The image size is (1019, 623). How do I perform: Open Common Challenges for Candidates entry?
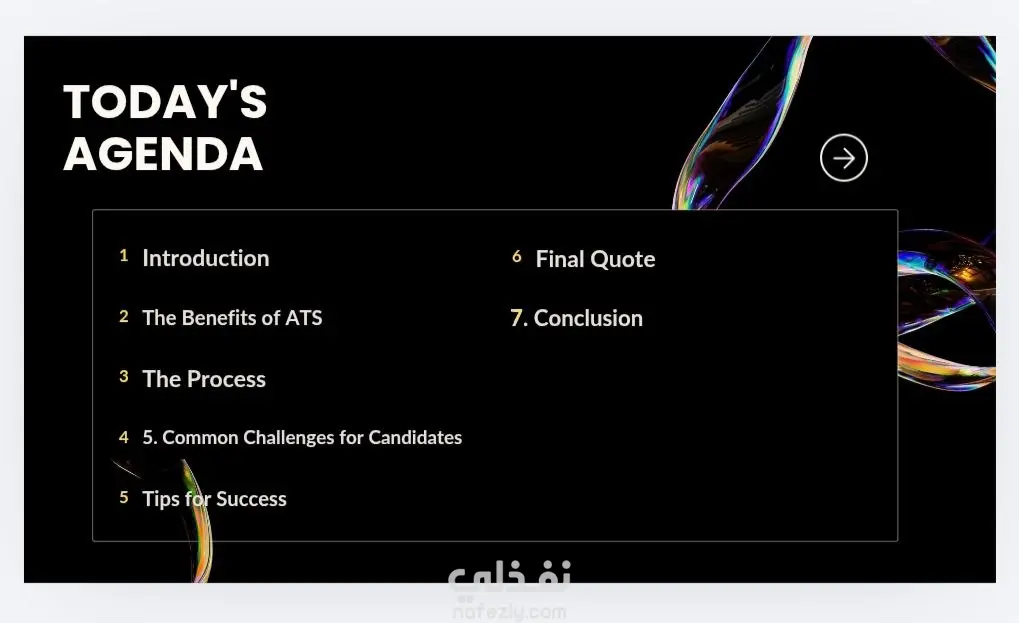[x=302, y=437]
